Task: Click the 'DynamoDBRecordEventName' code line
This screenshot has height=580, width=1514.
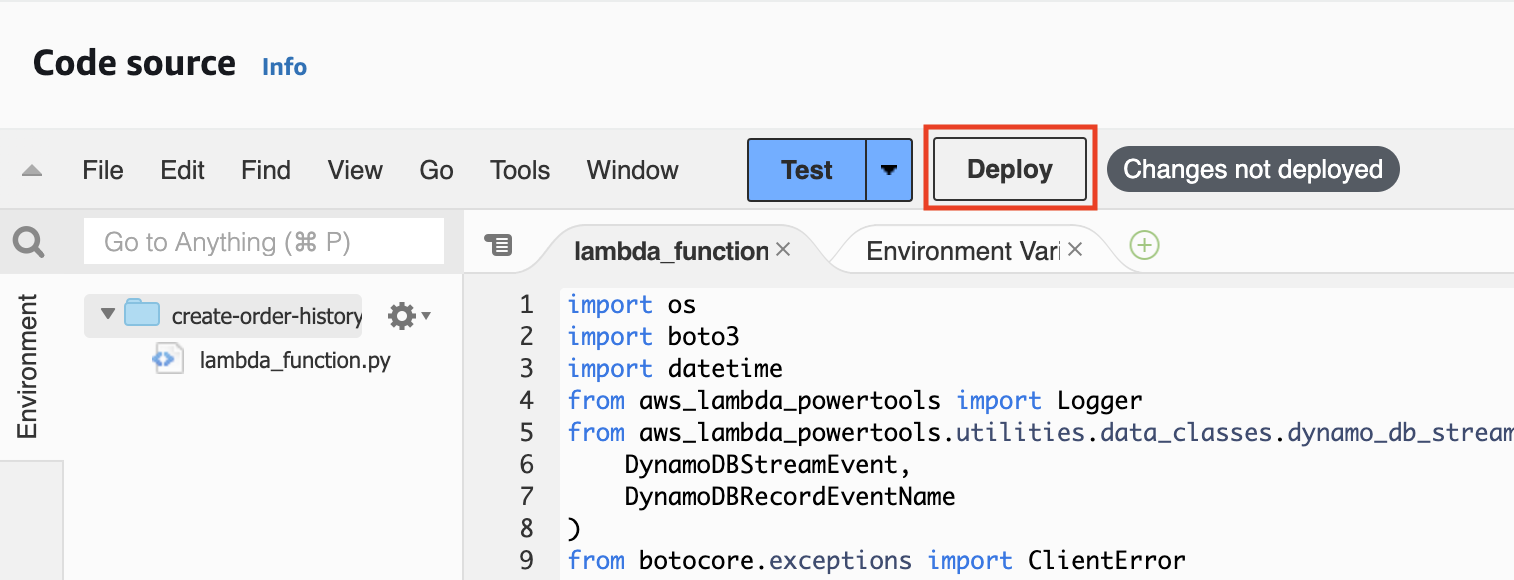Action: coord(790,496)
